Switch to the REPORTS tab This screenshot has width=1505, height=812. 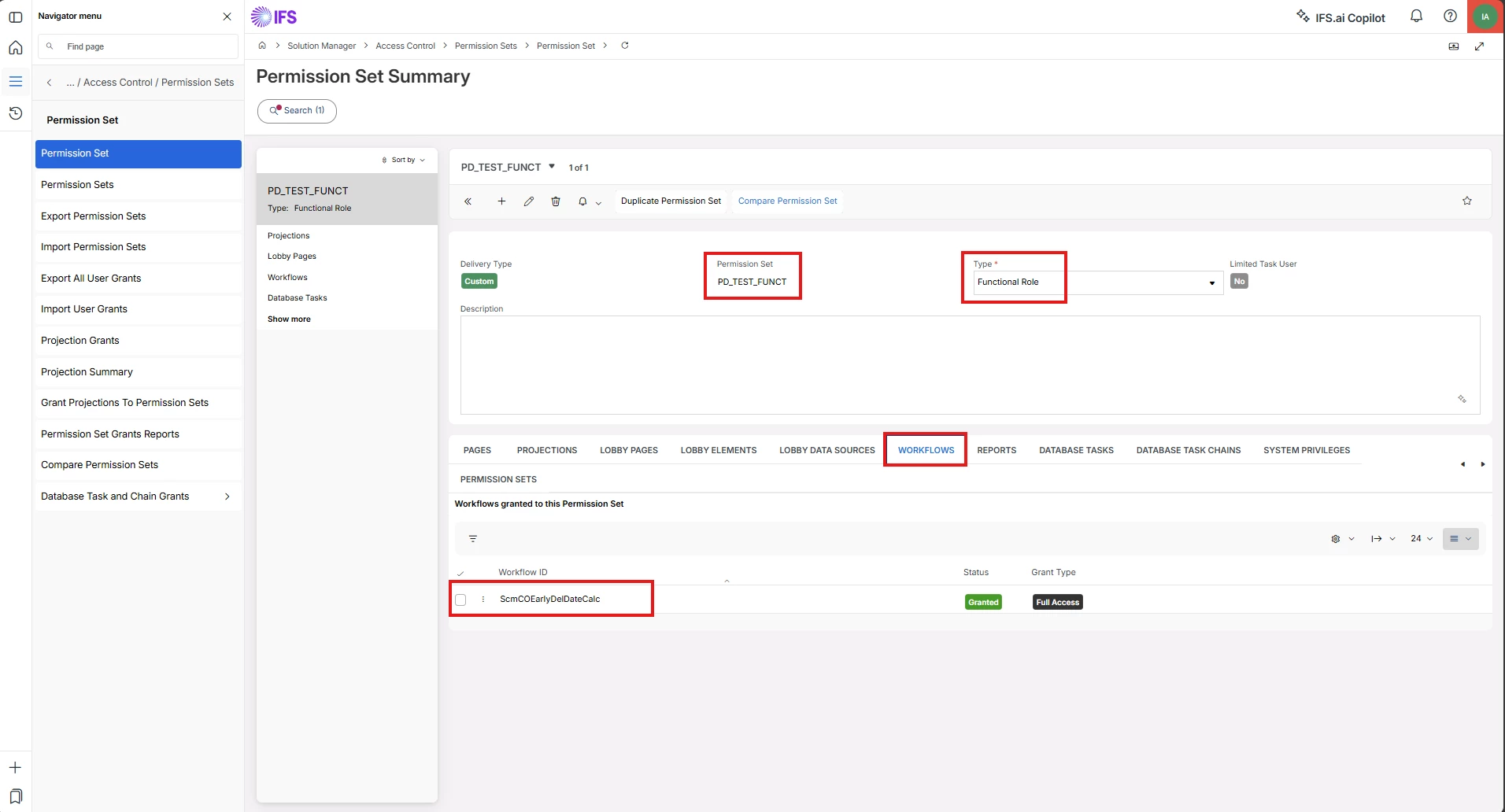997,451
